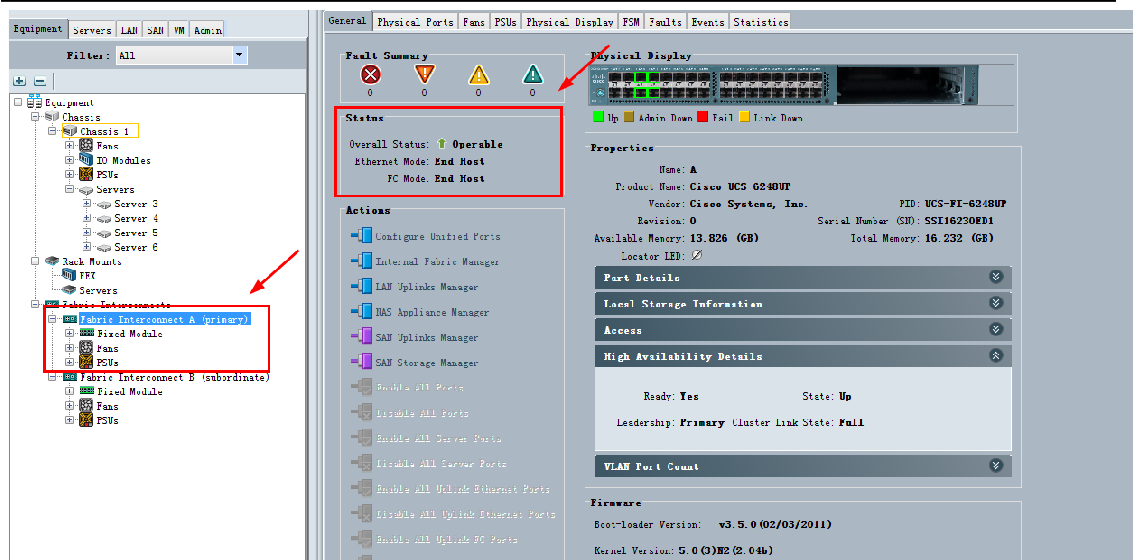Switch to the Admin navigation tab

[207, 30]
